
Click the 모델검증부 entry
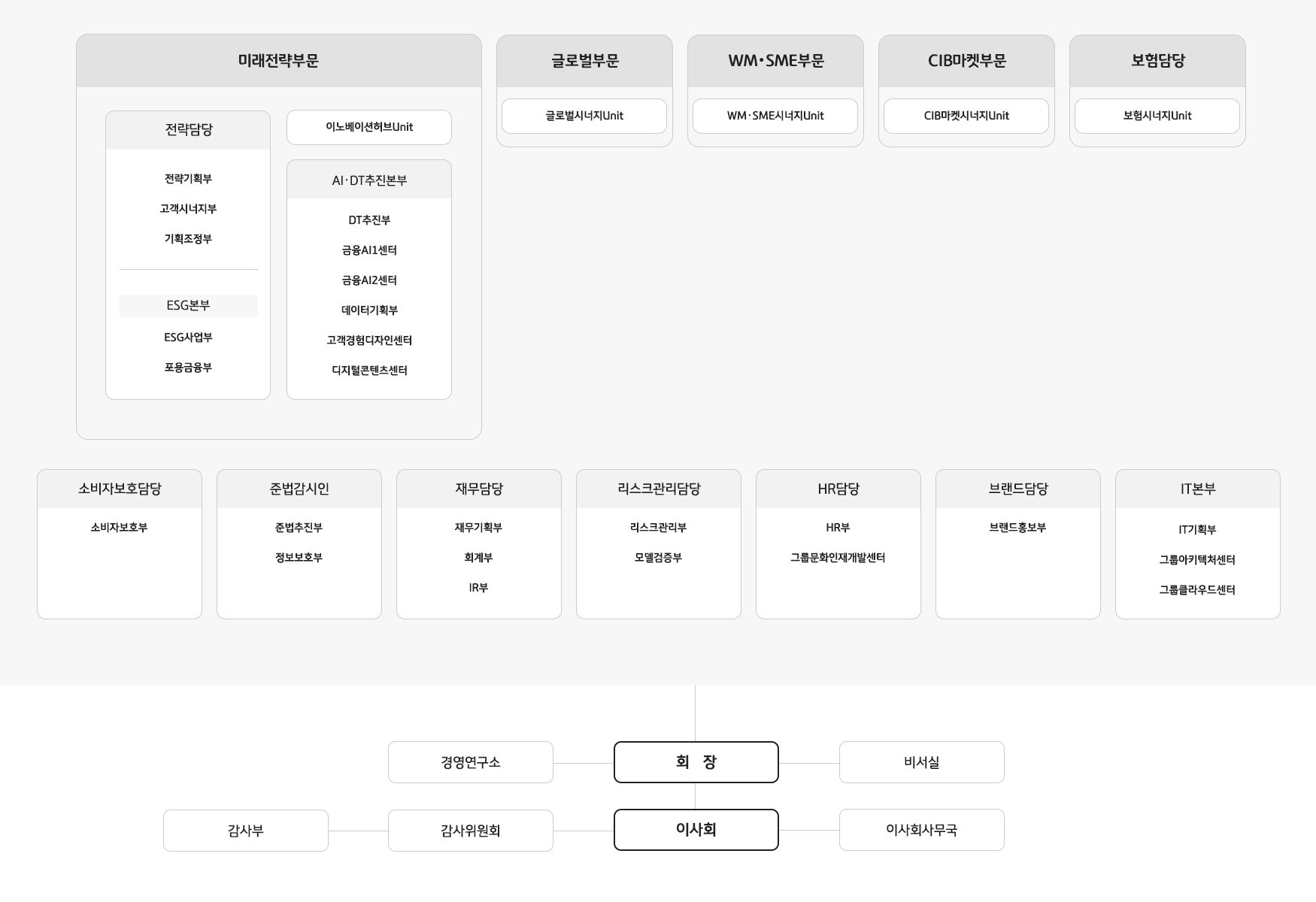tap(658, 558)
